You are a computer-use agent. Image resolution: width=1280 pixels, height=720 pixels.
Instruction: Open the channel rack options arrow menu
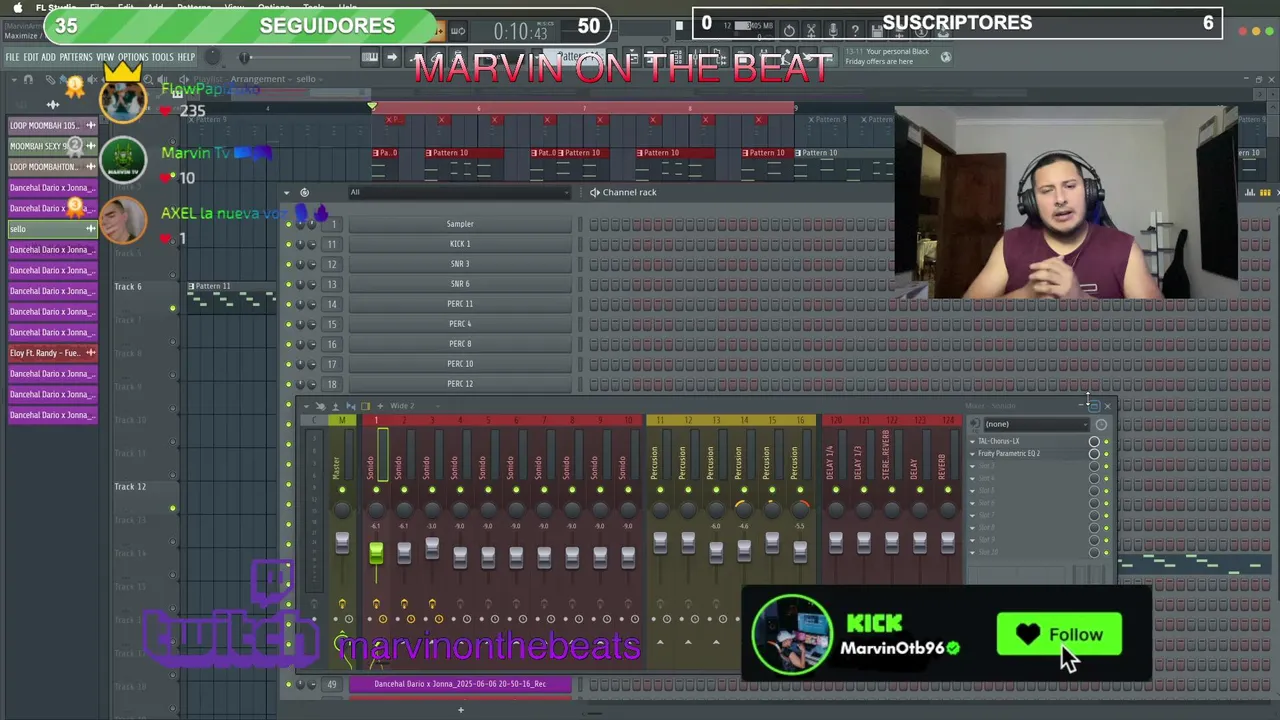tap(287, 192)
